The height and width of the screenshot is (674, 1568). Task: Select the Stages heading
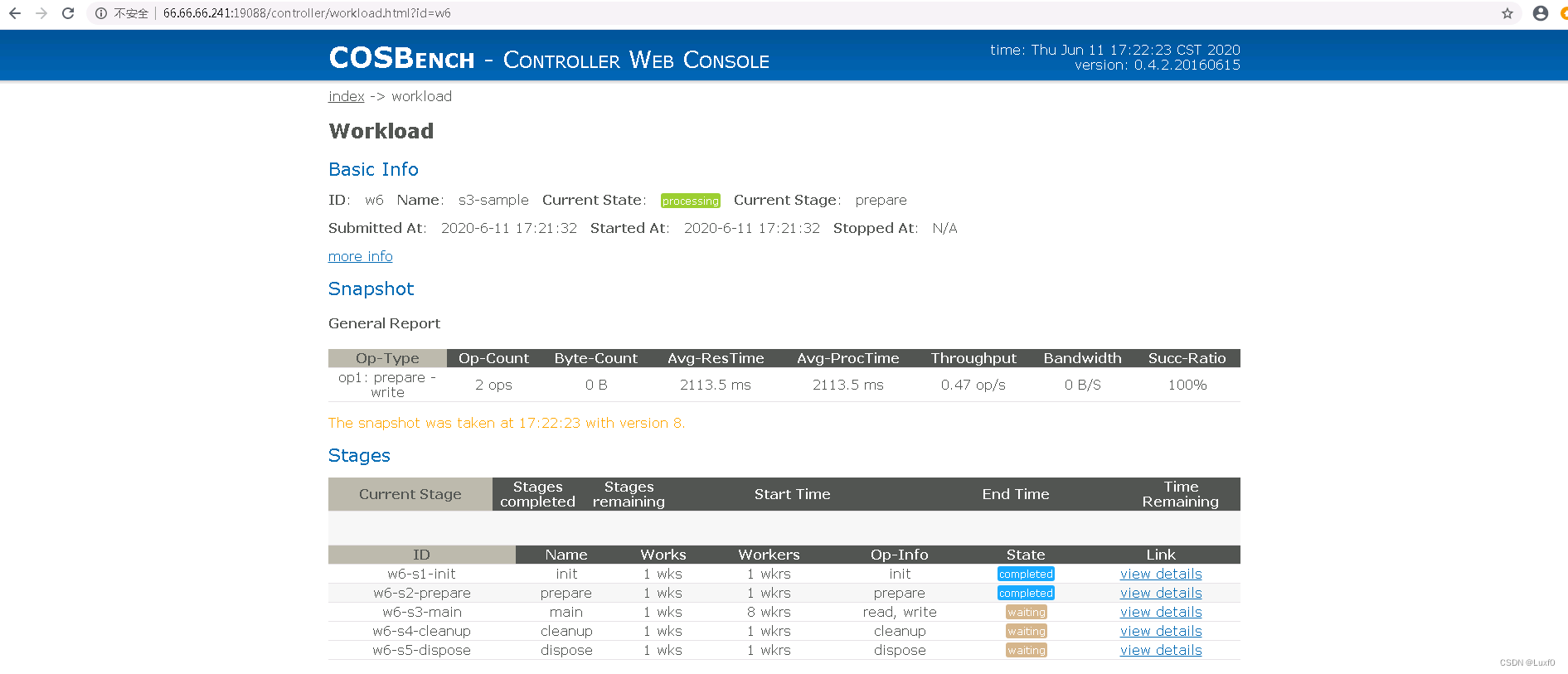tap(359, 455)
